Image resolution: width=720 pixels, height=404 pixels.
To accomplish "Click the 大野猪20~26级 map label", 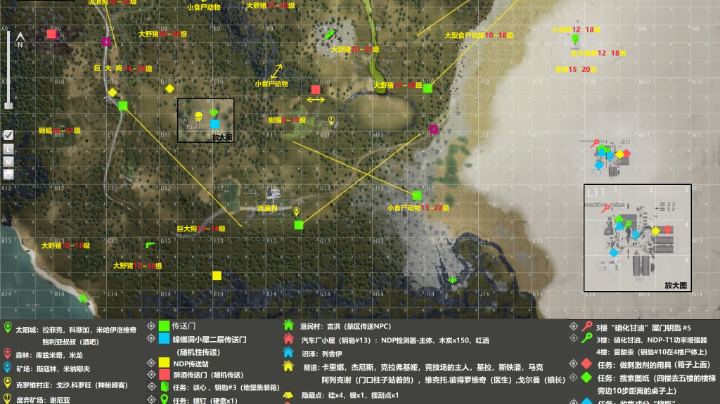I will [x=163, y=34].
